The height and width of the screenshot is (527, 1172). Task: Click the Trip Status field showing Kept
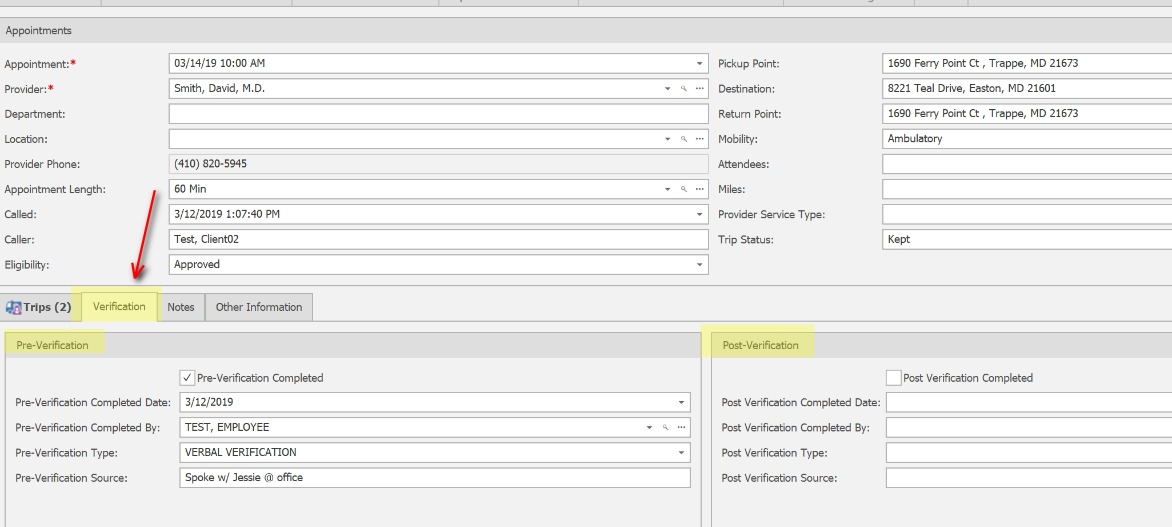click(1027, 240)
